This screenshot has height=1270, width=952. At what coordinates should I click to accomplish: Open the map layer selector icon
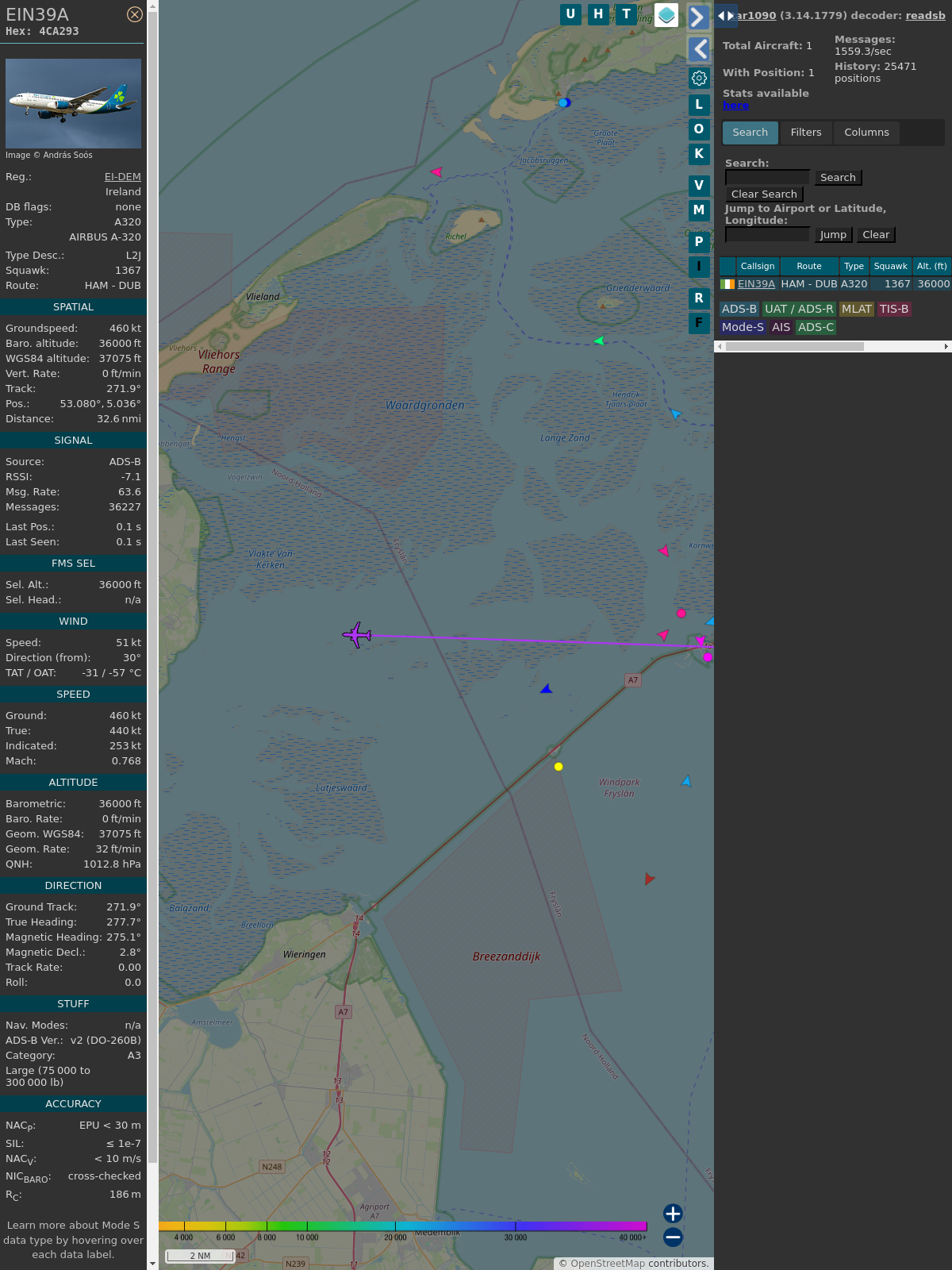pyautogui.click(x=666, y=15)
